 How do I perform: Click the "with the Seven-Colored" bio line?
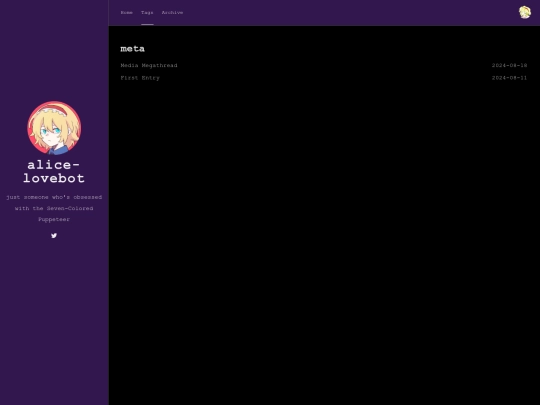54,208
